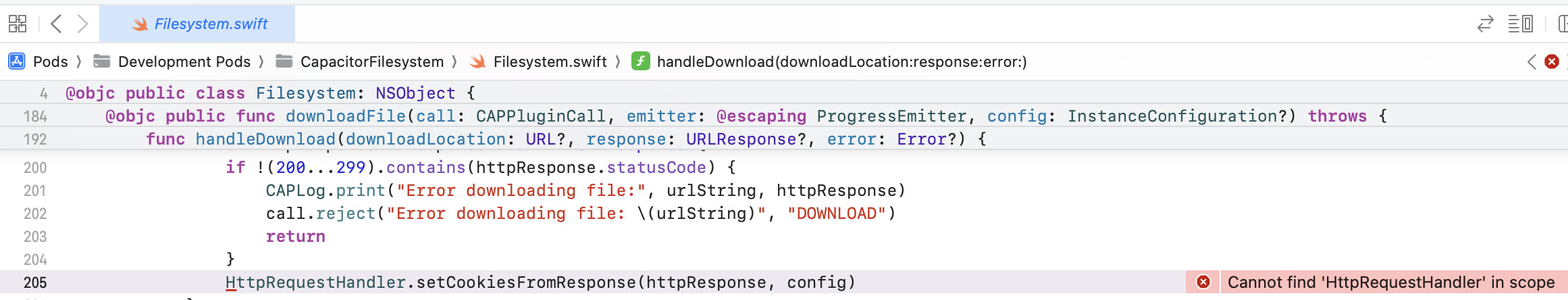Click the Pods project icon in breadcrumb
1568x300 pixels.
[17, 61]
